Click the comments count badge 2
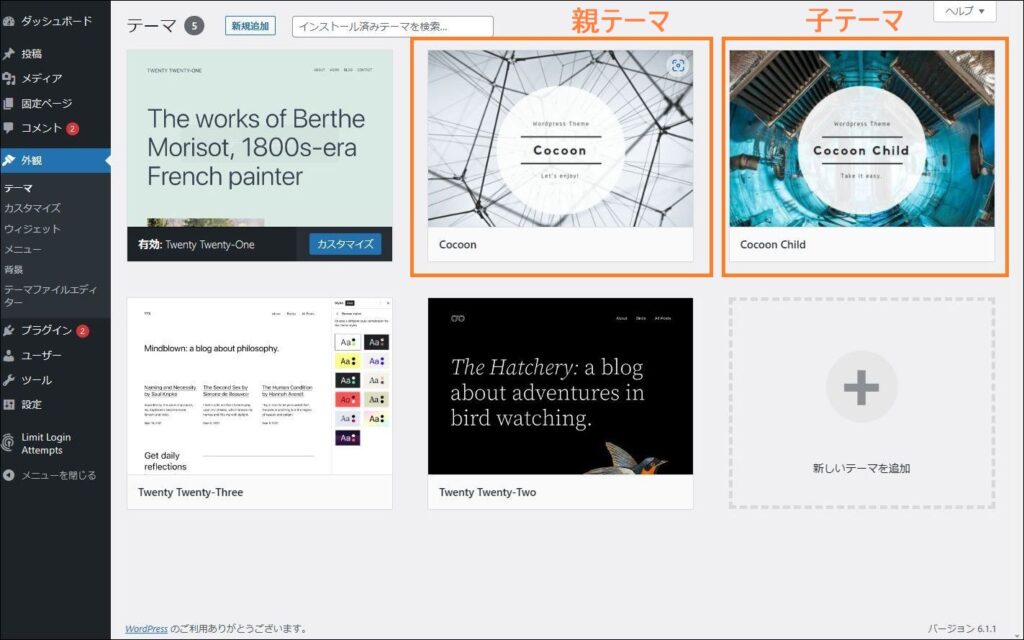The image size is (1024, 640). click(72, 129)
